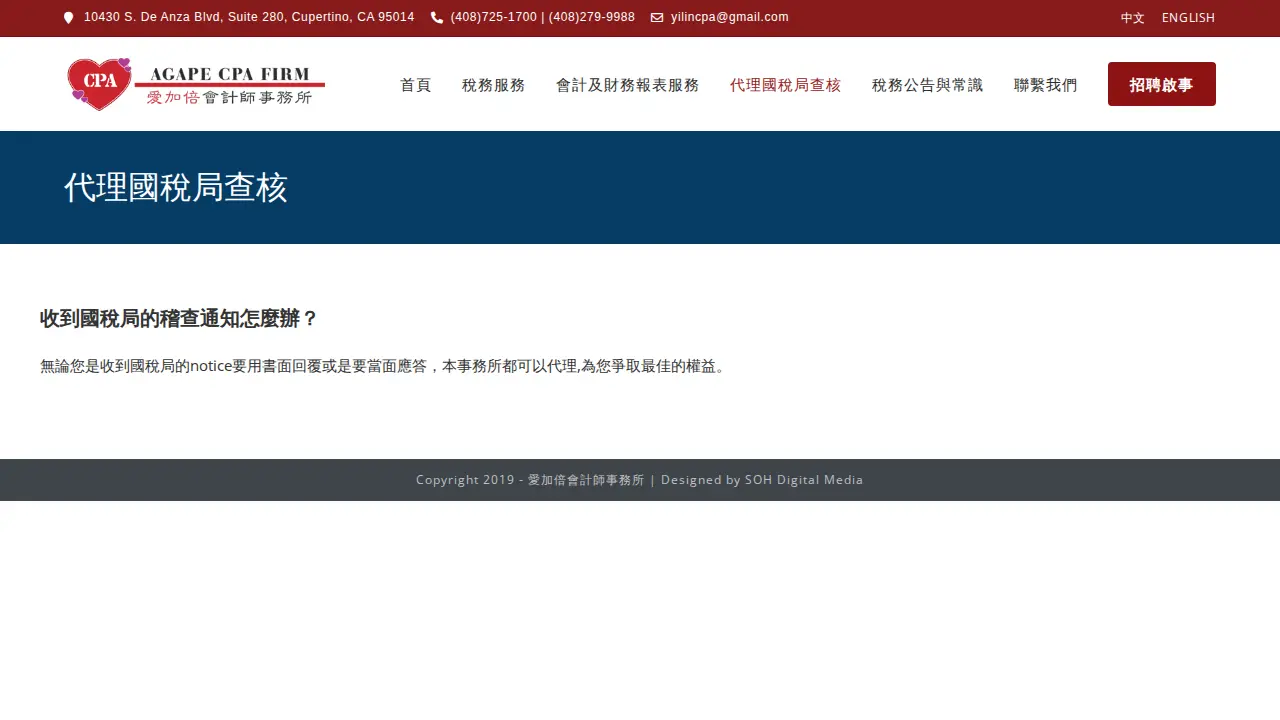Image resolution: width=1280 pixels, height=720 pixels.
Task: Click phone number (408)725-1700 | (408)279-9988
Action: 543,17
